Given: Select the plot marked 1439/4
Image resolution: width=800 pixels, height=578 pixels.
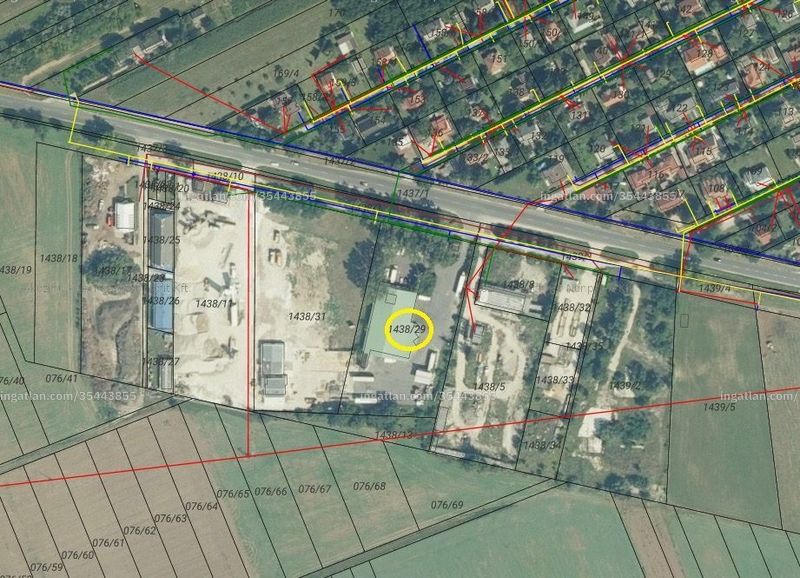Looking at the screenshot, I should tap(715, 288).
